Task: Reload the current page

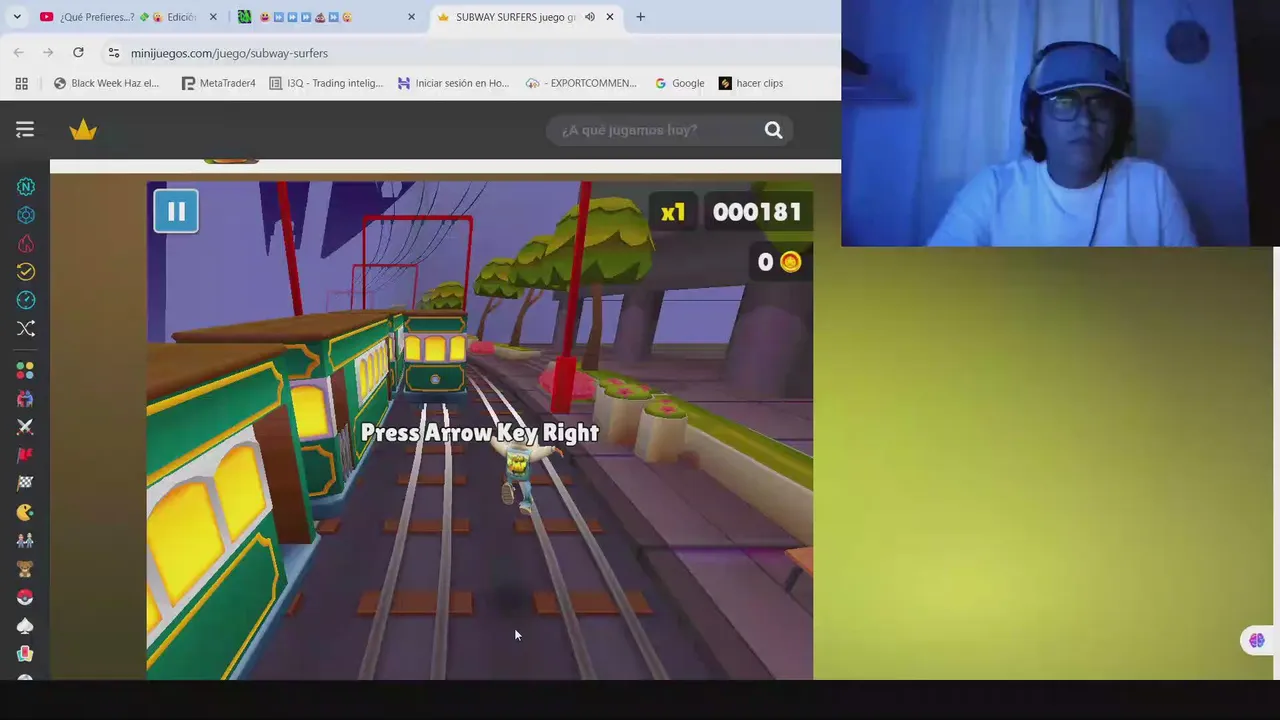Action: (78, 52)
